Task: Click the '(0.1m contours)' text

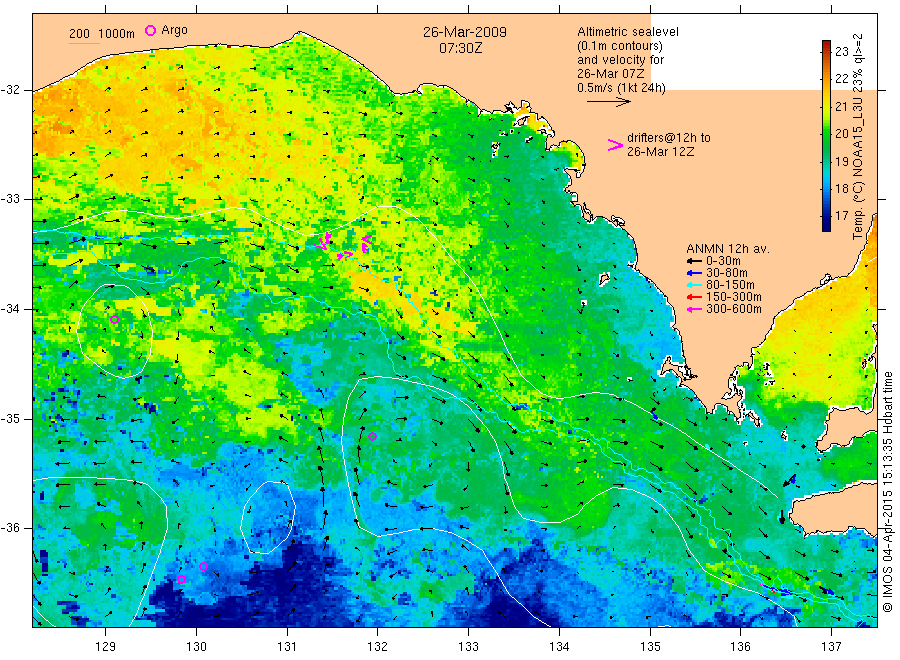Action: click(620, 46)
